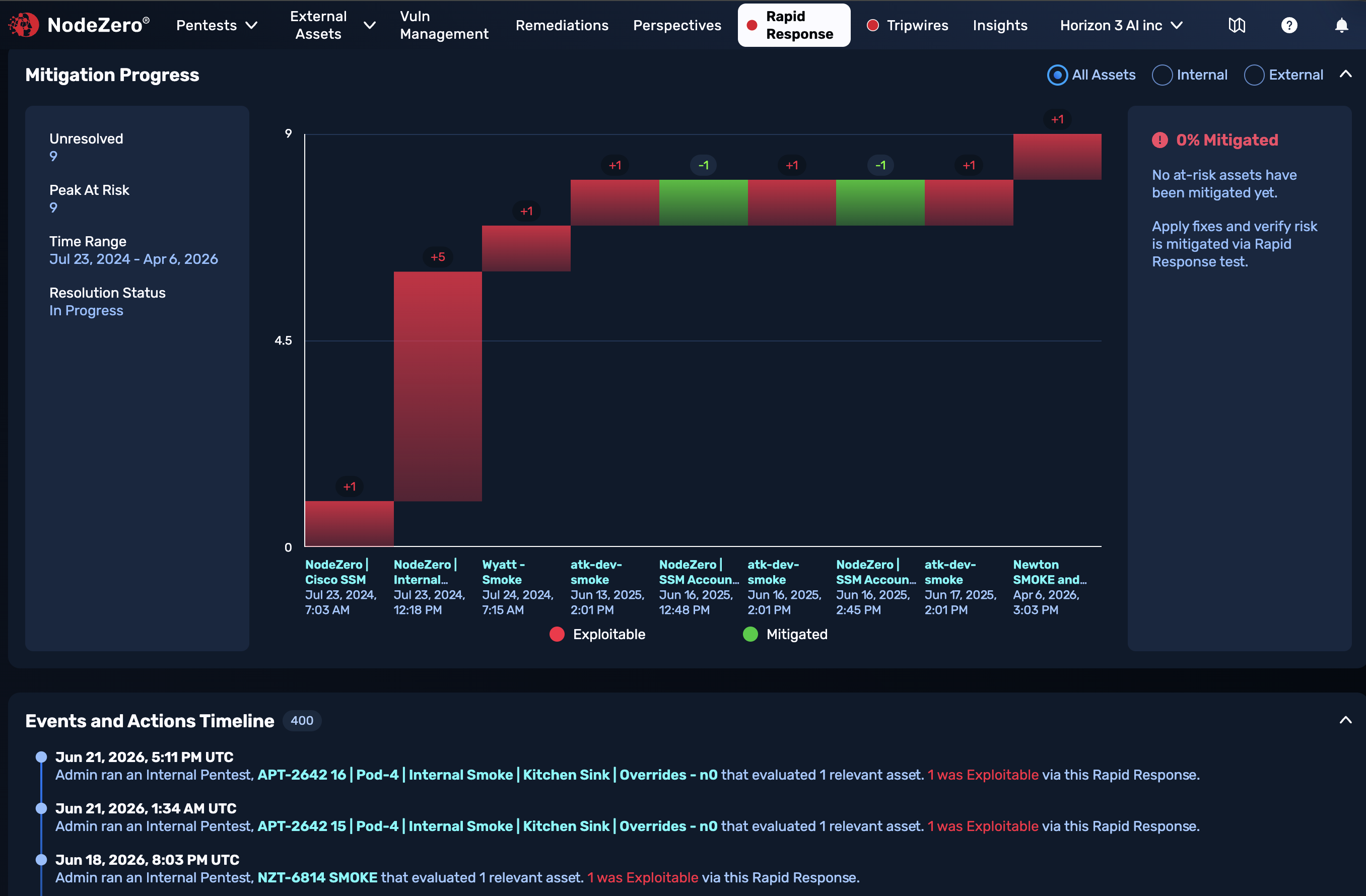Open the APT-2642 16 pentest link

(487, 775)
